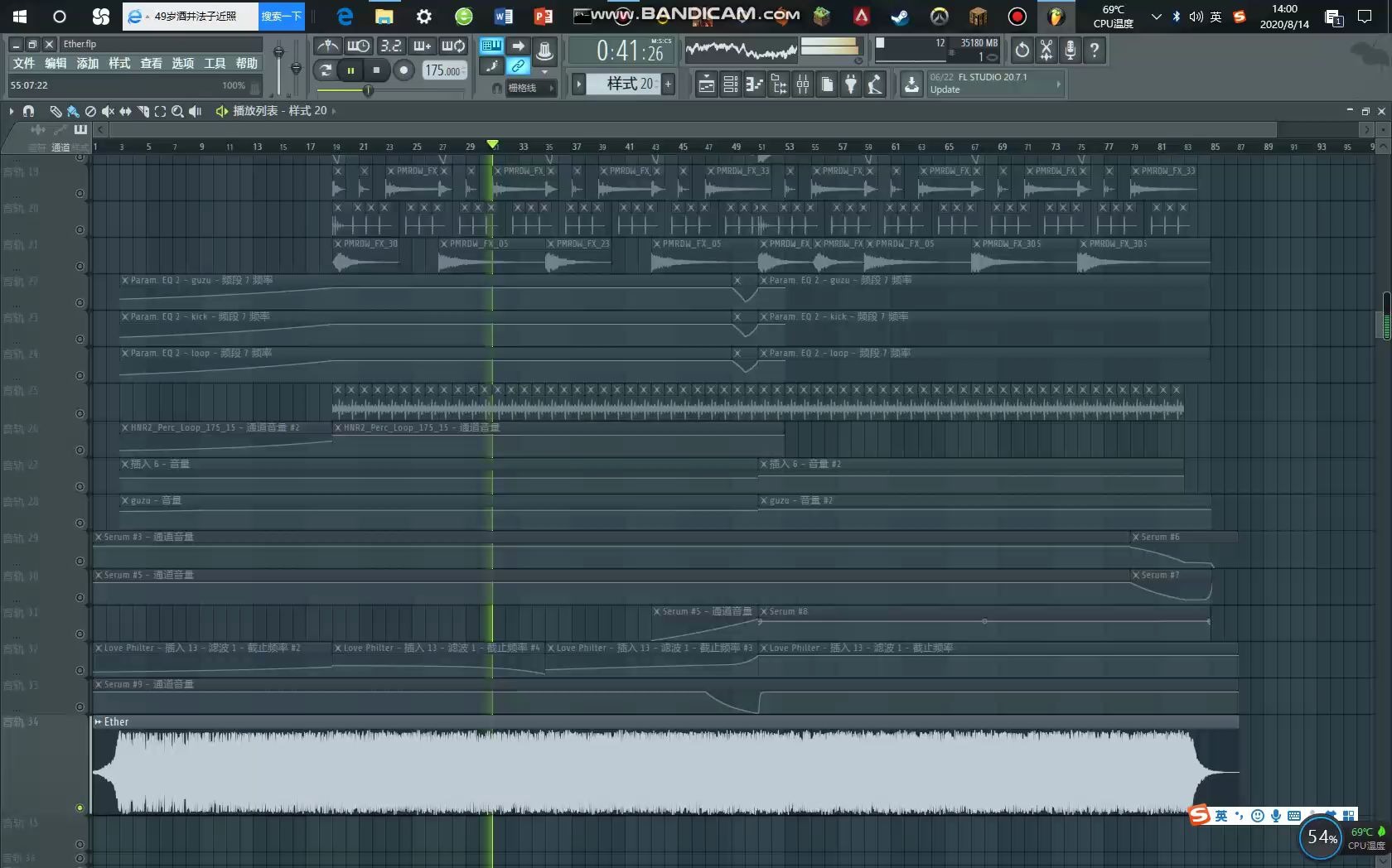Switch pattern/song mode button
Screen dimensions: 1392x868
click(326, 70)
